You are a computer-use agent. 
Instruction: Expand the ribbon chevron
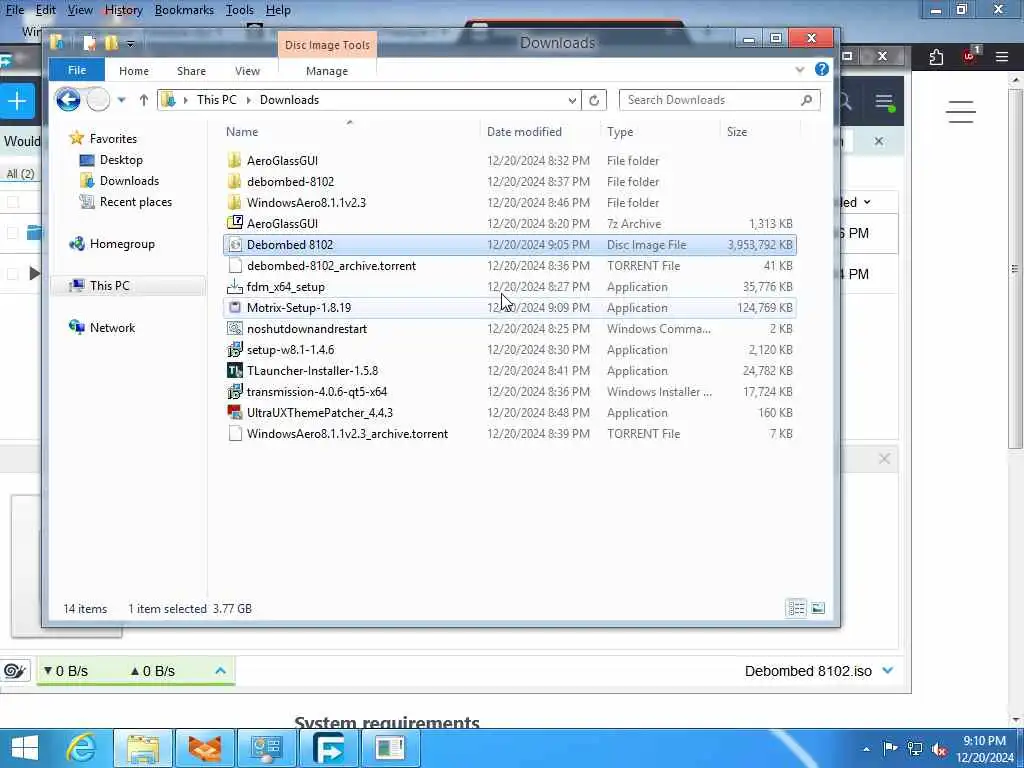coord(800,70)
